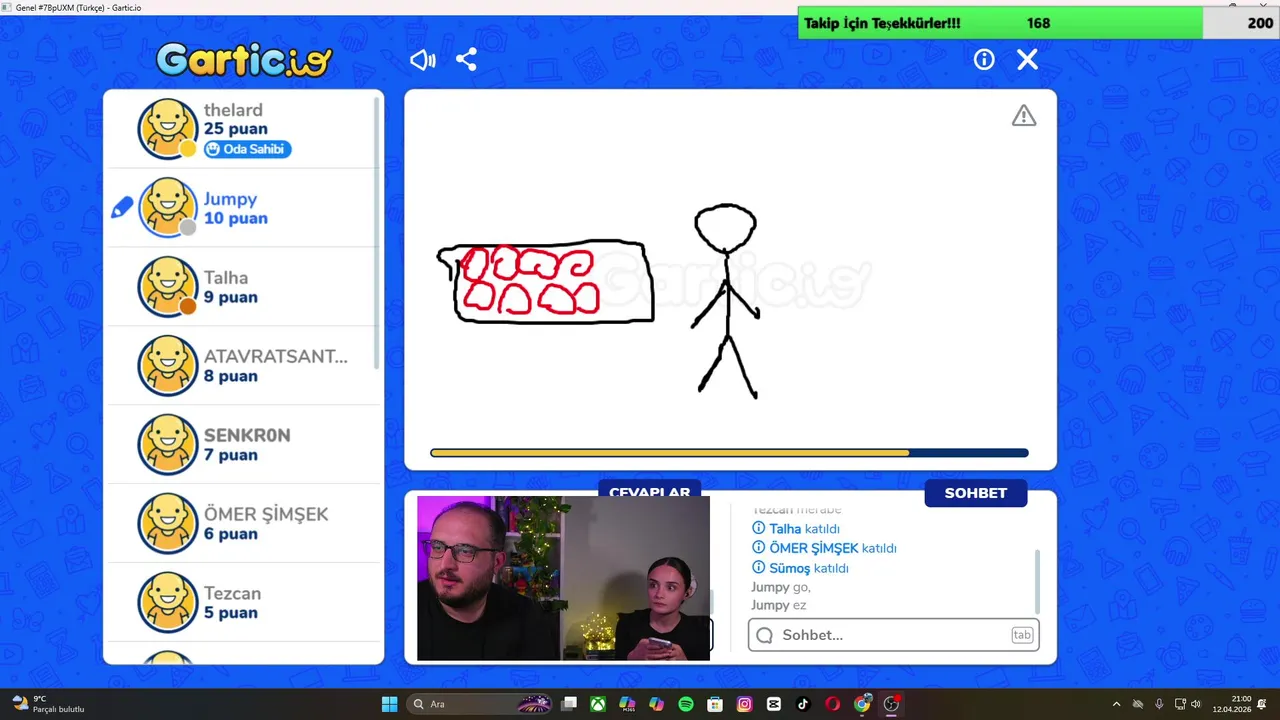Image resolution: width=1280 pixels, height=720 pixels.
Task: Click 'Jumpy ez' chat message
Action: pyautogui.click(x=778, y=605)
